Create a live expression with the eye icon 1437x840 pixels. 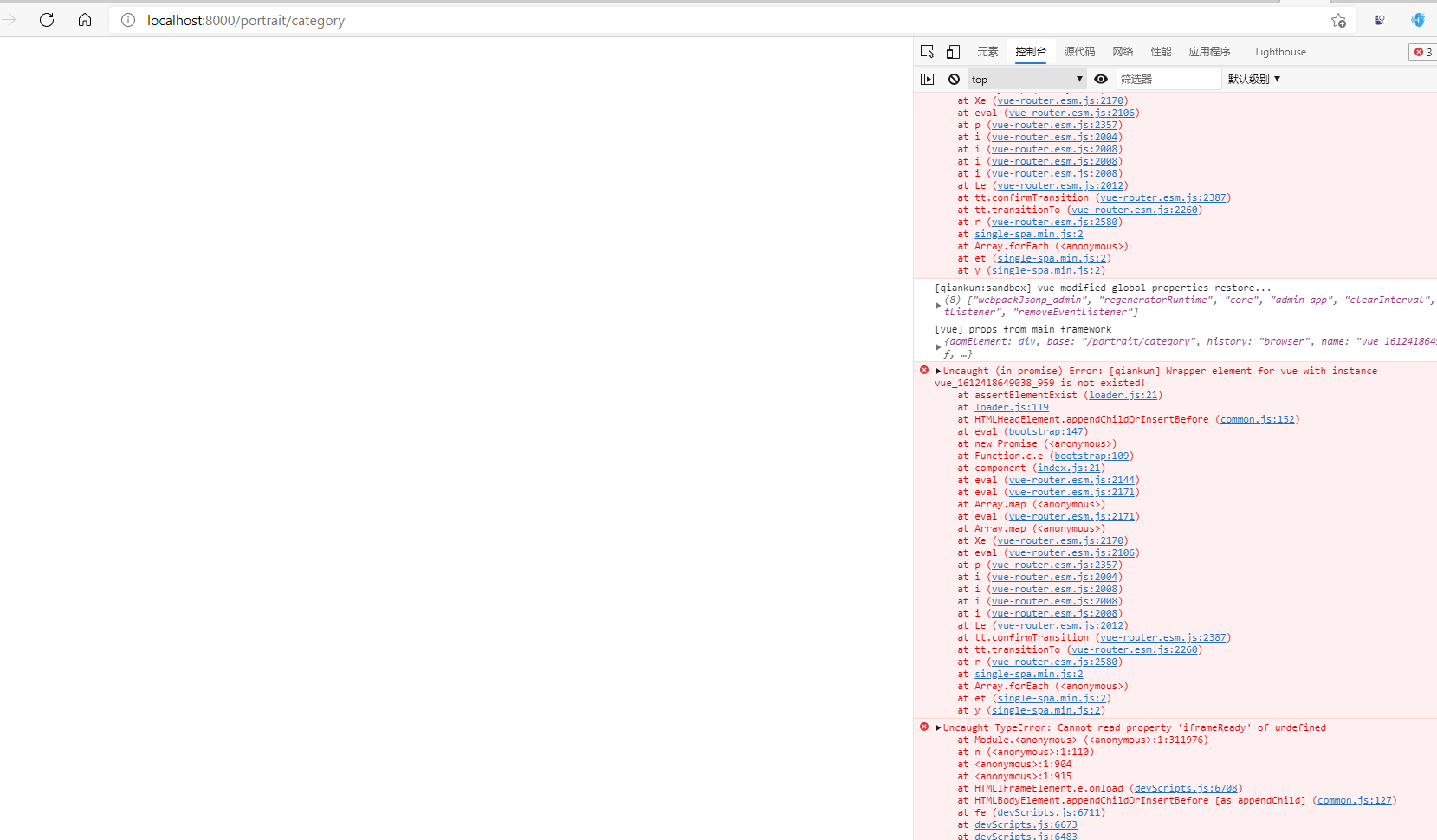click(x=1101, y=79)
